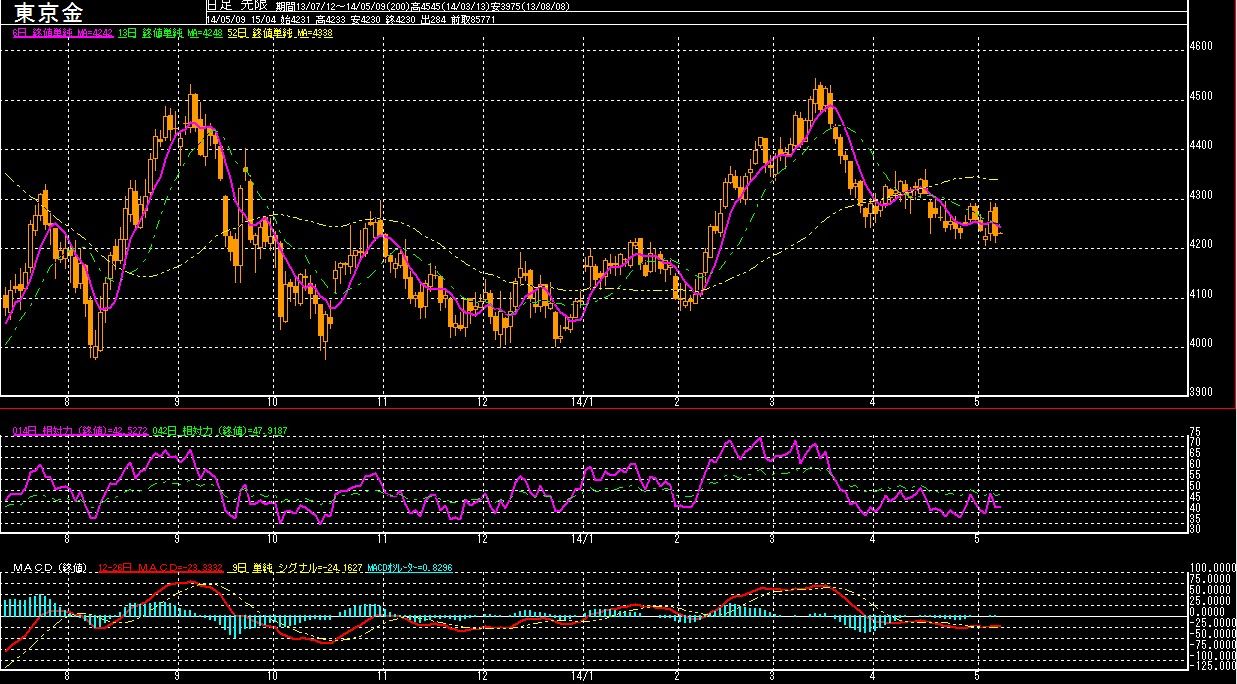Select the MACDオシレーター=0.8296 legend
Screen dimensions: 1237x684
pos(408,568)
